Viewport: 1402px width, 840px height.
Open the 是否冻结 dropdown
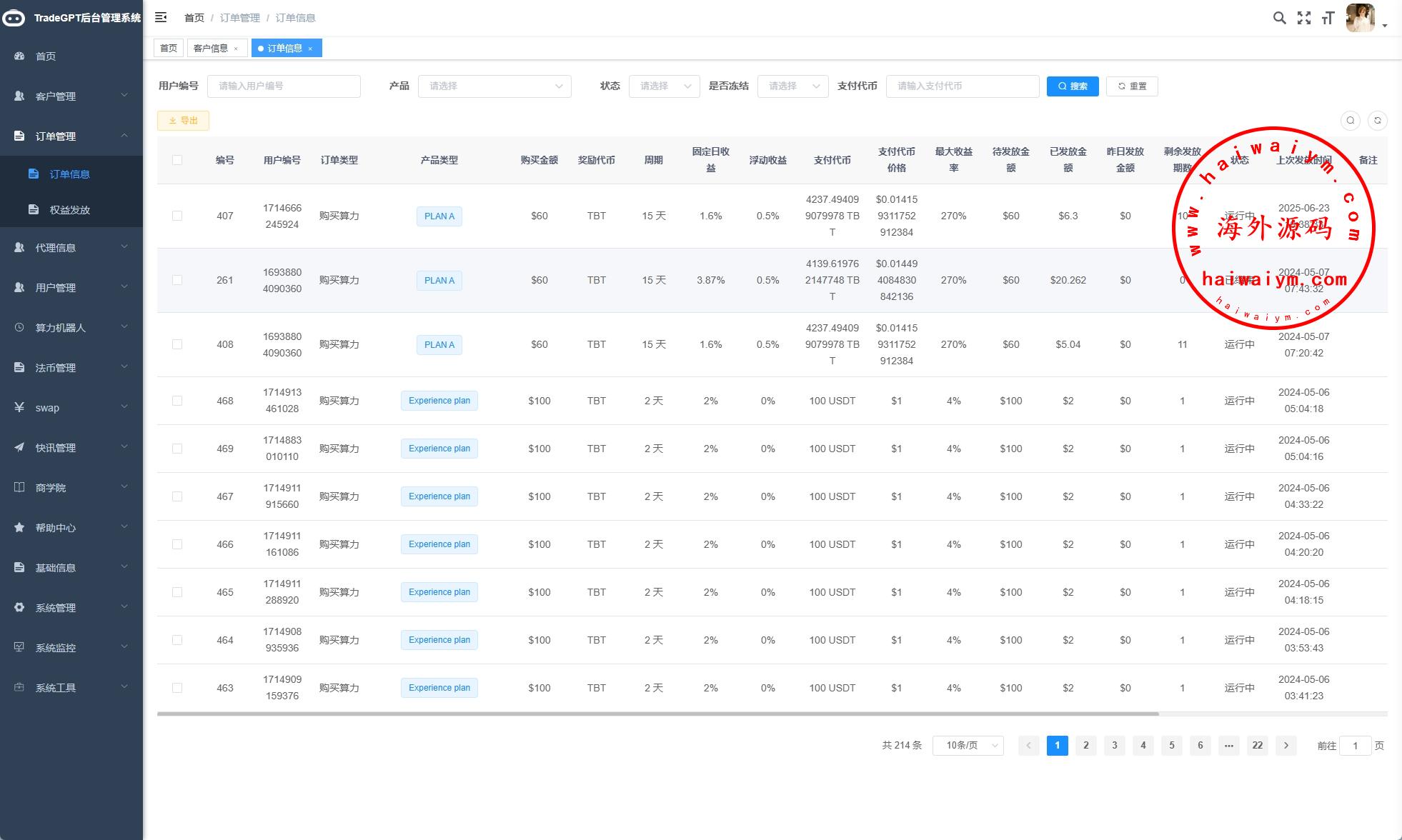tap(792, 86)
